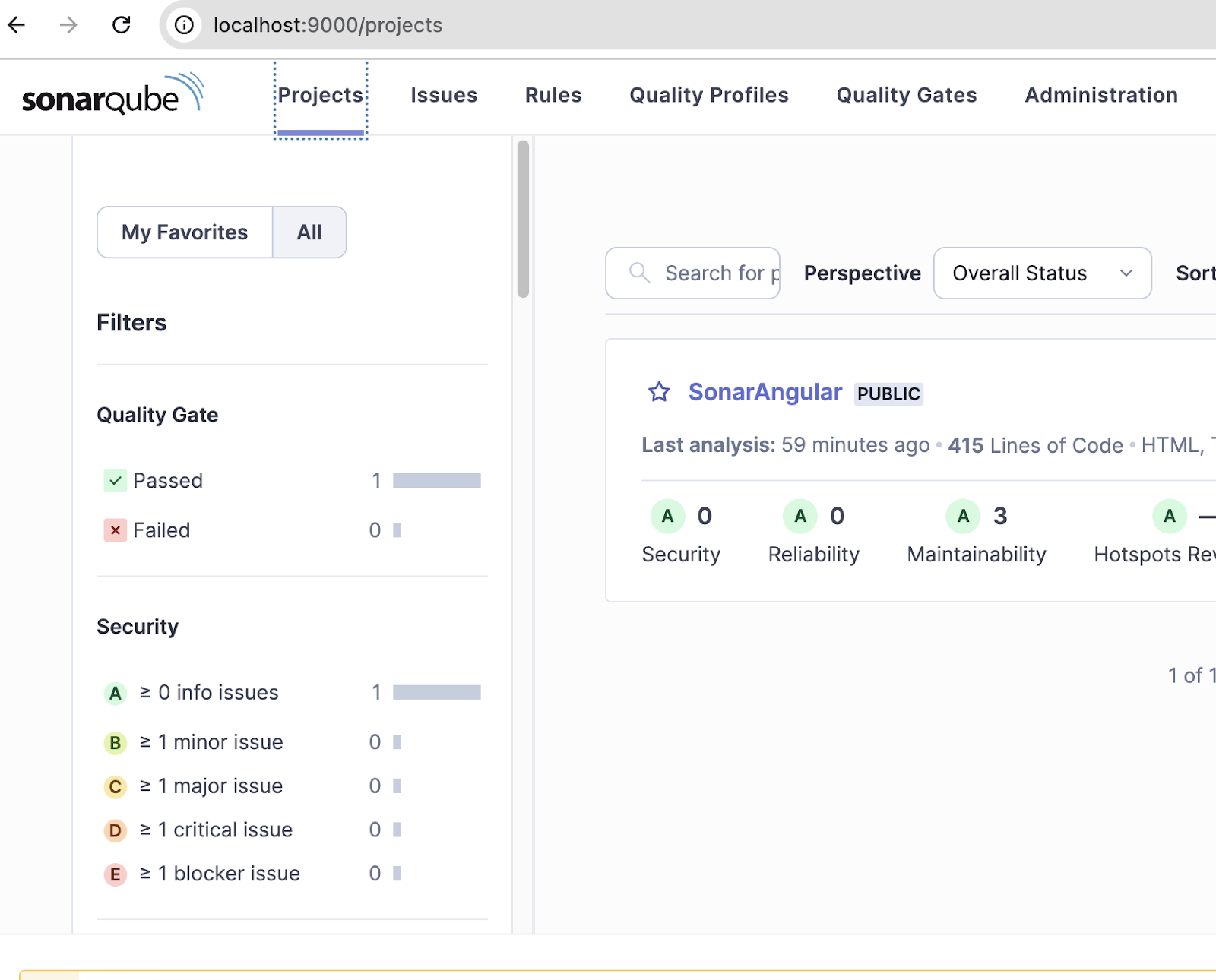Viewport: 1216px width, 980px height.
Task: Click the '415 Lines of Code' text
Action: (x=1035, y=445)
